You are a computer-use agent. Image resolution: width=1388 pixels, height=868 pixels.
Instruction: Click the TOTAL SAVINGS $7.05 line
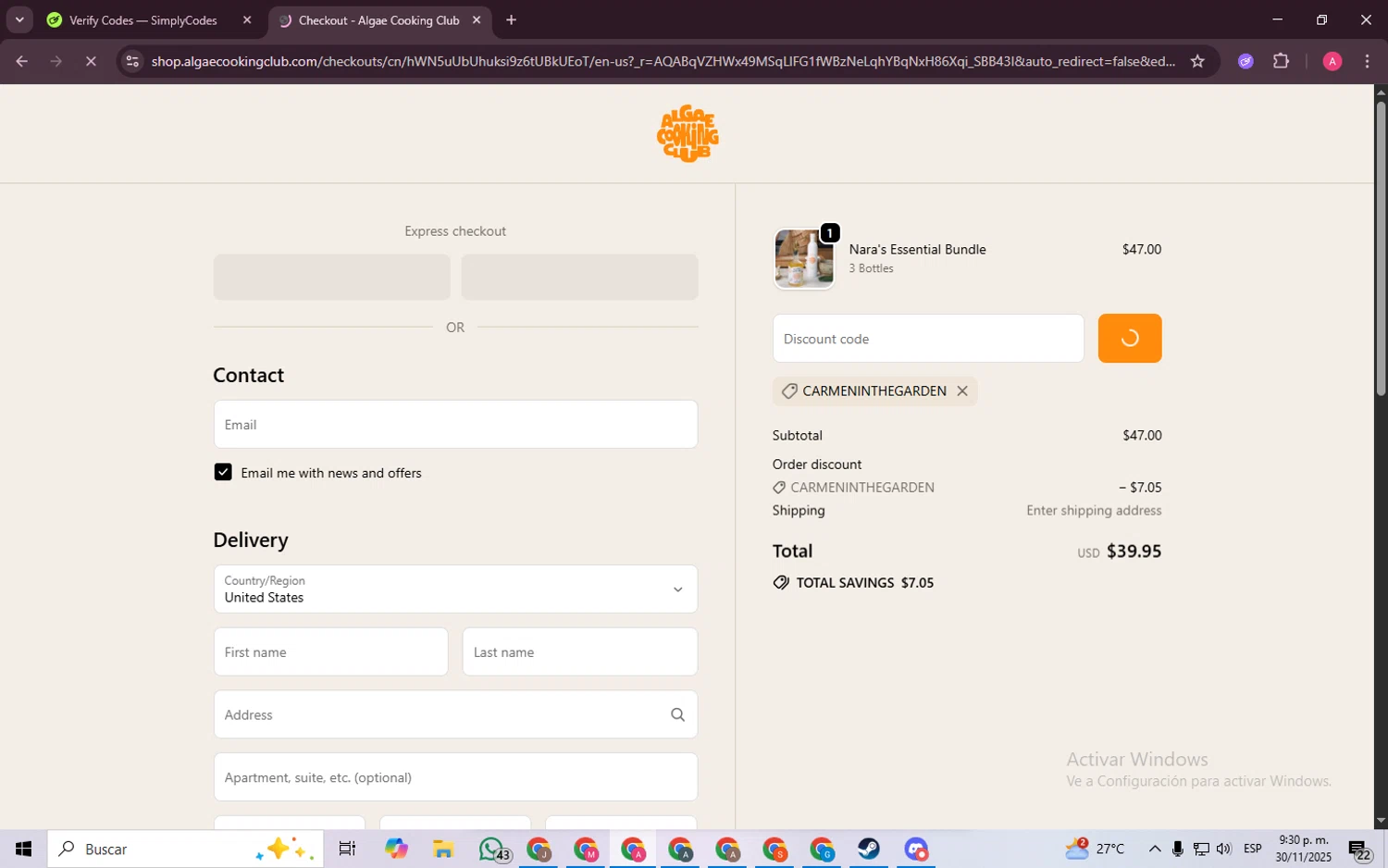point(853,582)
